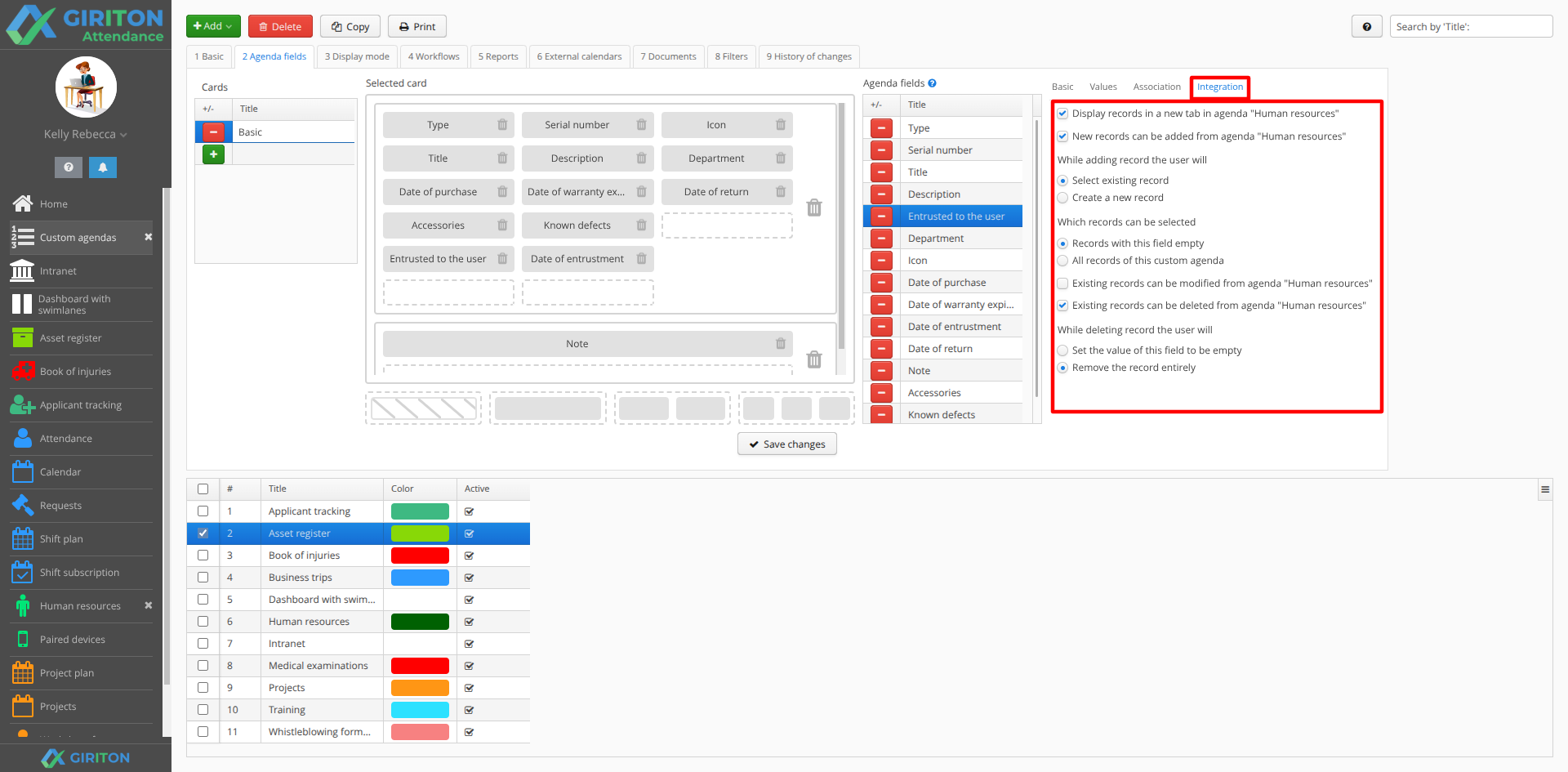Select the Create a new record option
This screenshot has width=1568, height=772.
click(x=1062, y=198)
